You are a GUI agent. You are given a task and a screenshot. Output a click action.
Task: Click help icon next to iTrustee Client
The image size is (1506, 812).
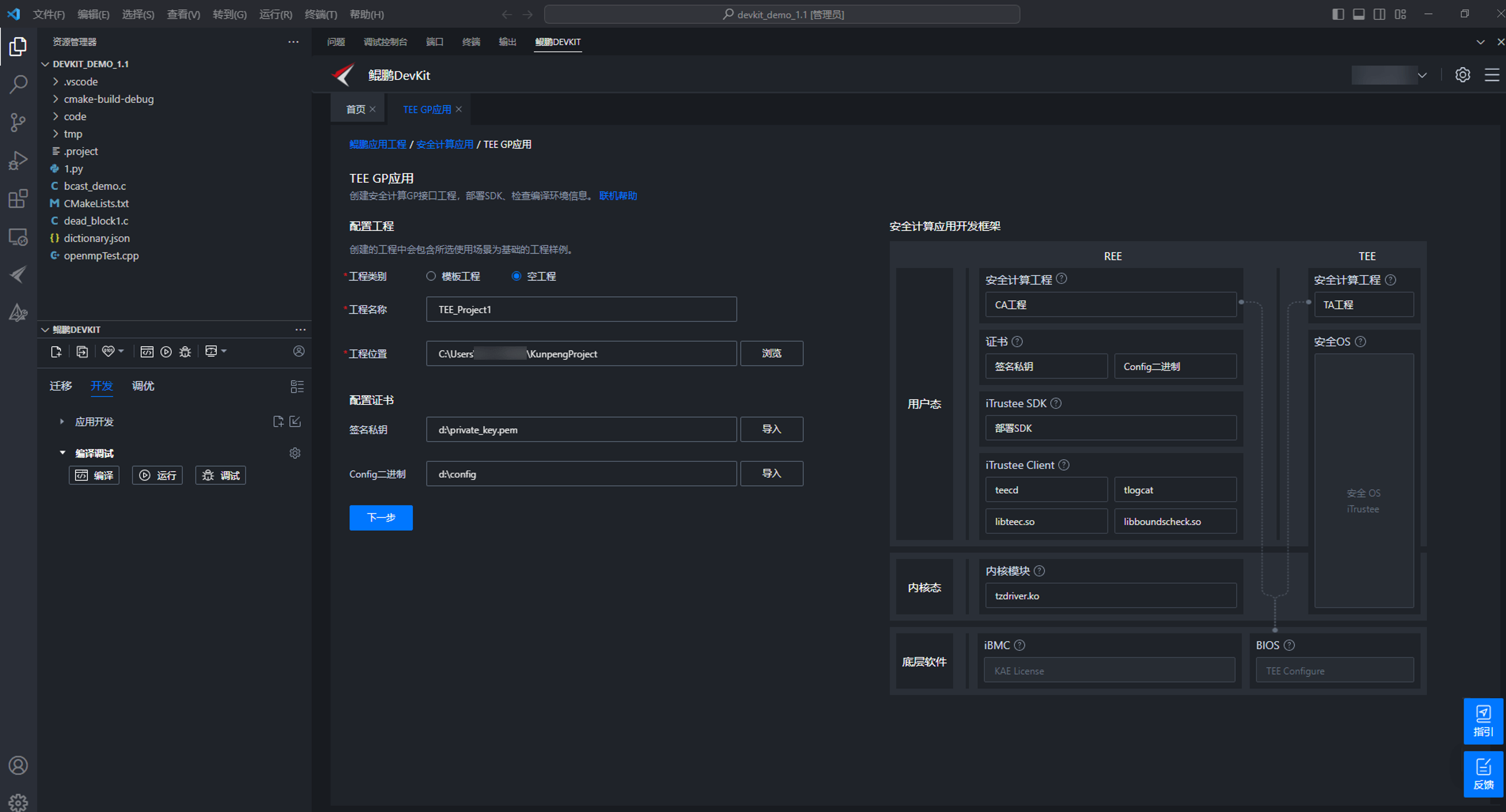coord(1064,465)
